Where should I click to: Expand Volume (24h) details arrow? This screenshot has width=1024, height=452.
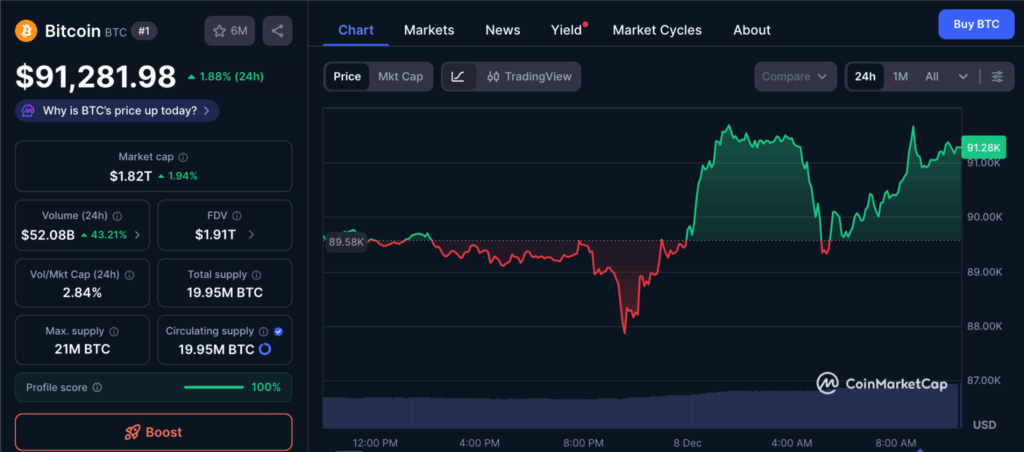(137, 235)
